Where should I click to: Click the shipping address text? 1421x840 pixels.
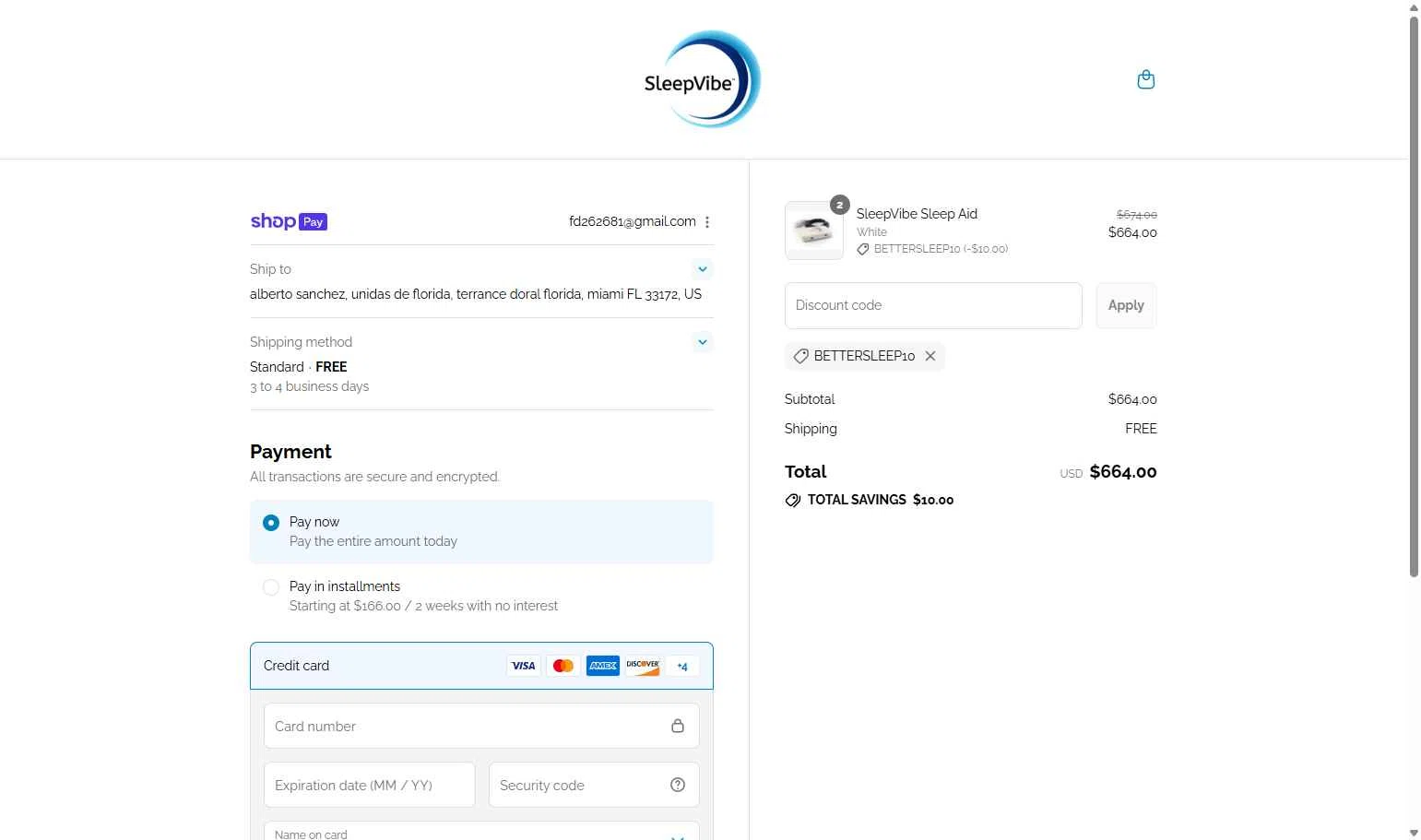[476, 294]
